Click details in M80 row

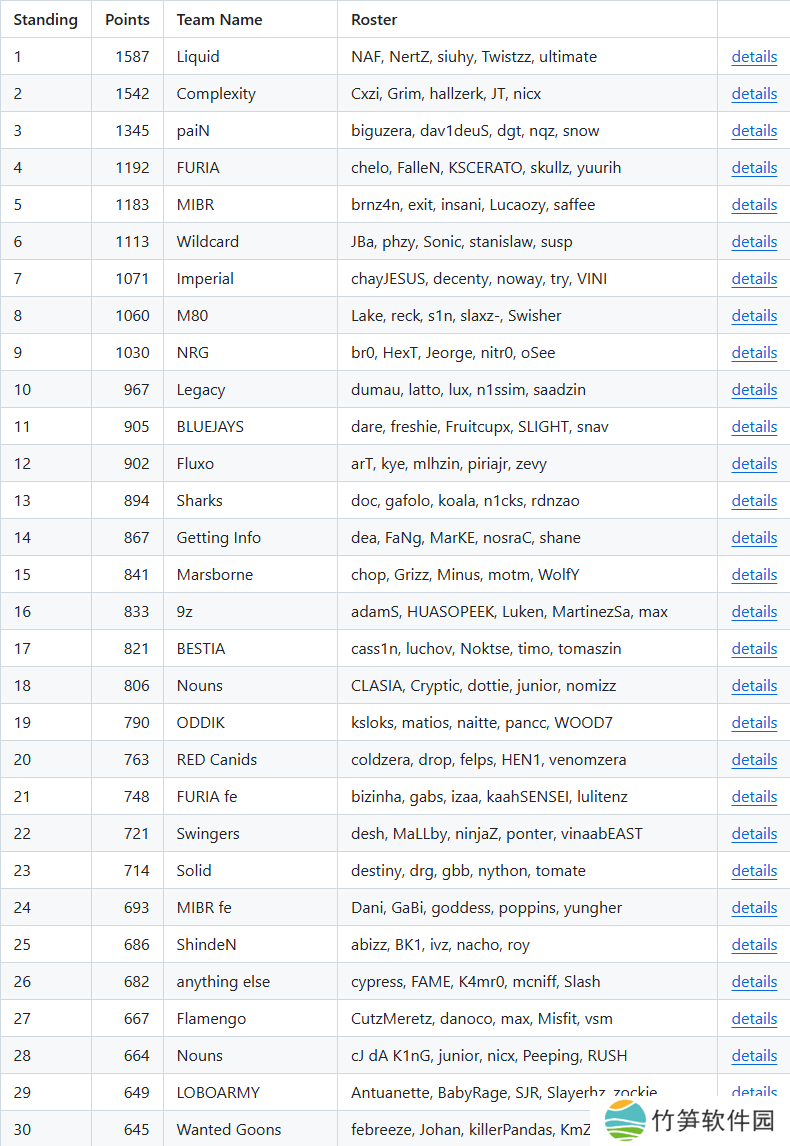coord(754,316)
